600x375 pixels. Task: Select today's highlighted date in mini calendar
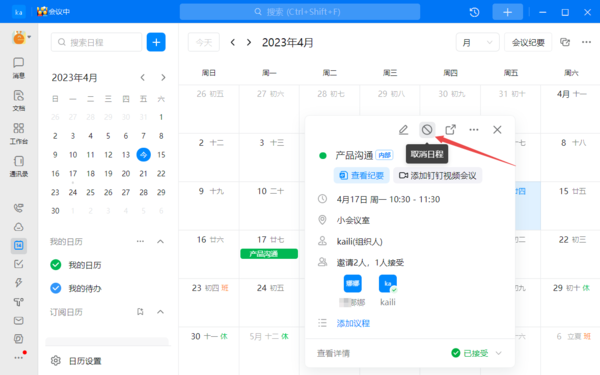coord(143,155)
